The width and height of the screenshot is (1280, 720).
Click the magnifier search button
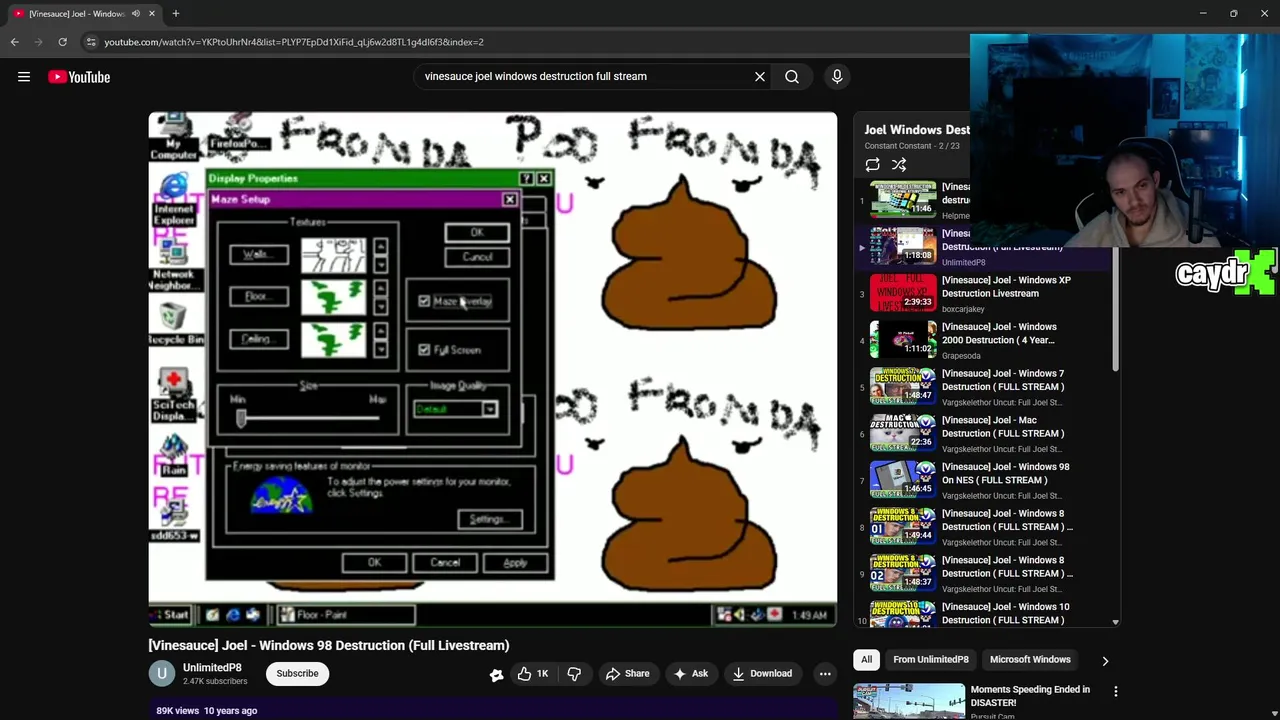(792, 76)
